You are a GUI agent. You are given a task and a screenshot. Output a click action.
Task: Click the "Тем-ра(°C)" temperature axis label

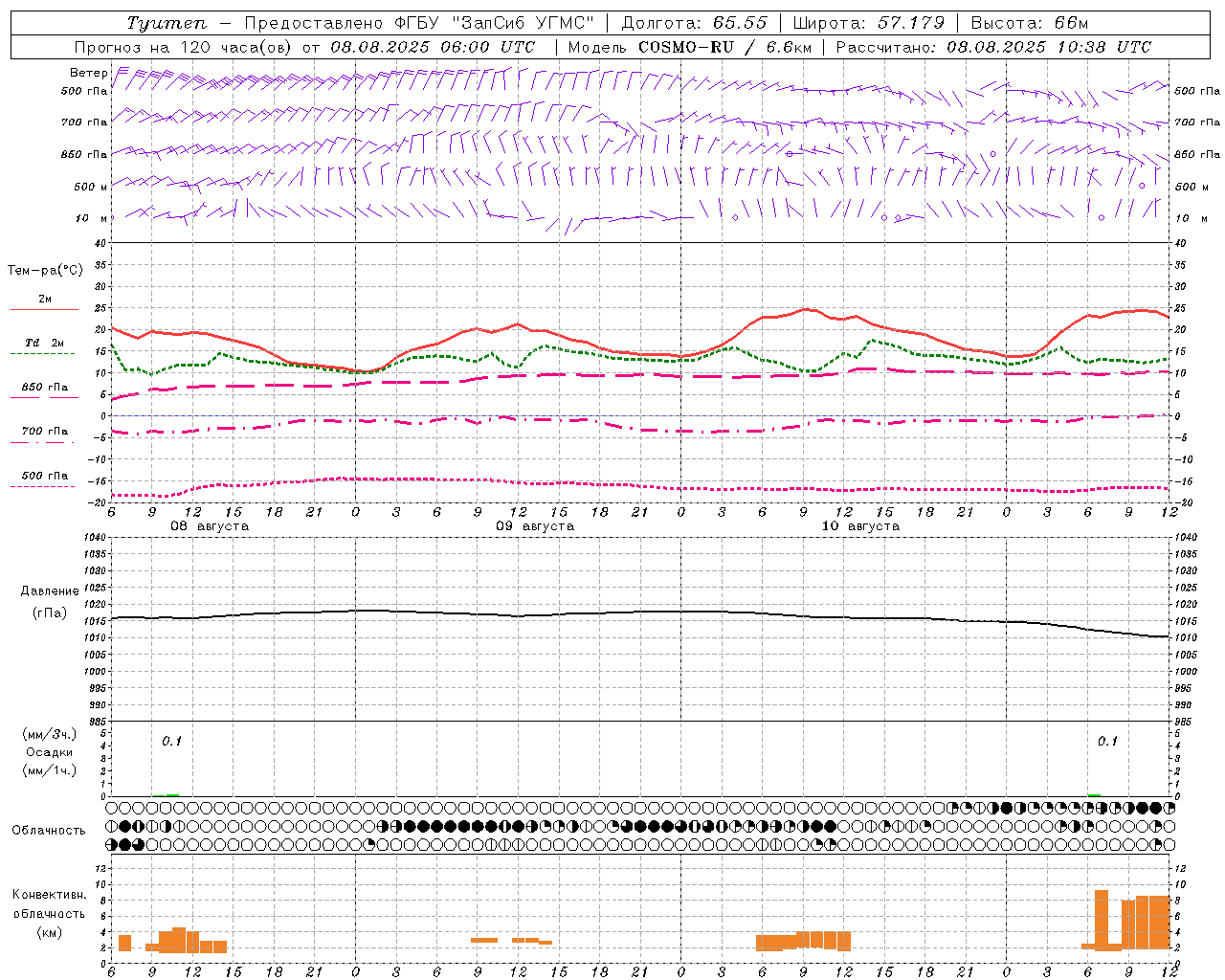(45, 271)
